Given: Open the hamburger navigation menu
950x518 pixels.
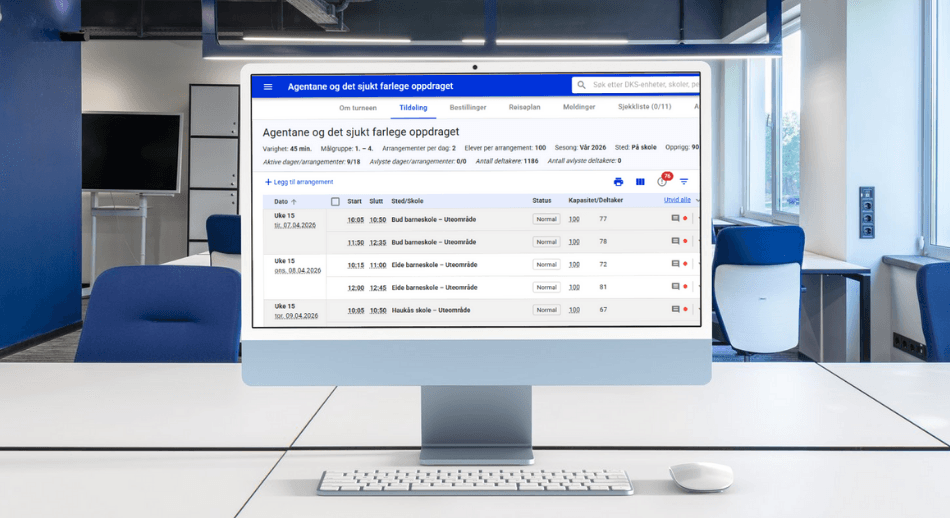Looking at the screenshot, I should click(x=268, y=87).
